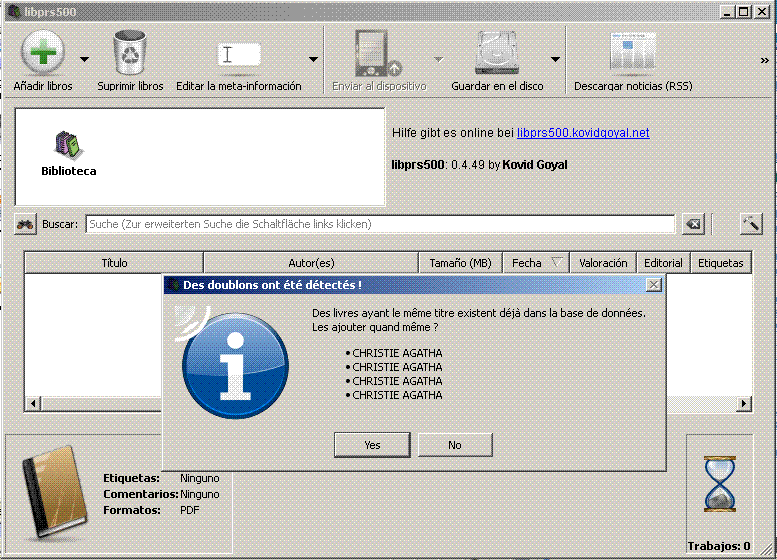This screenshot has width=777, height=560.
Task: Sort by the Tamaño (MB) column header
Action: click(x=460, y=263)
